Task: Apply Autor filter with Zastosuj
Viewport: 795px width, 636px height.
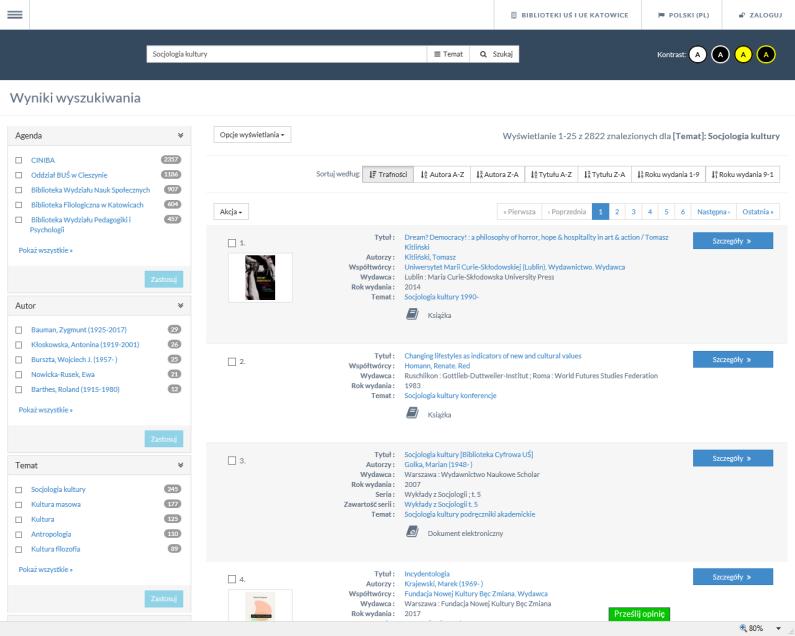Action: click(x=164, y=439)
